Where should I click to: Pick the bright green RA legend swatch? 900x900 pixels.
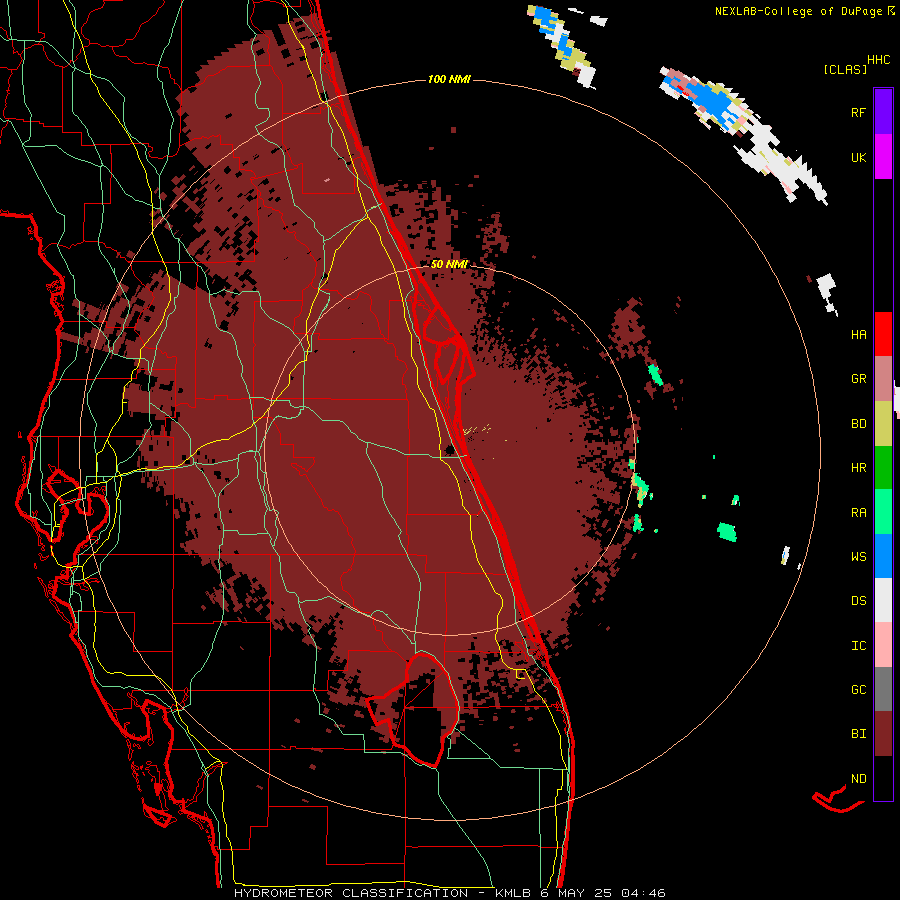(883, 512)
